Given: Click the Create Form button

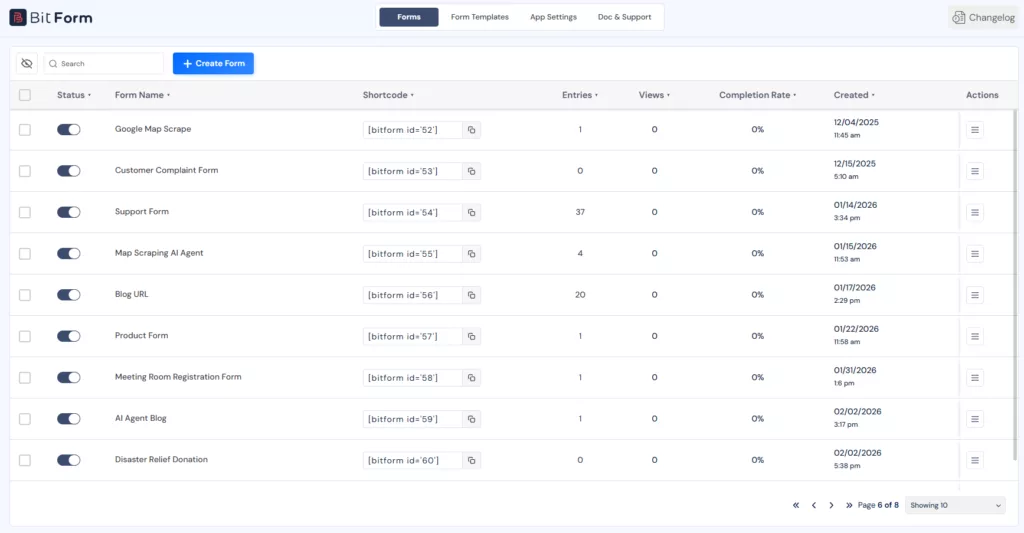Looking at the screenshot, I should point(213,63).
